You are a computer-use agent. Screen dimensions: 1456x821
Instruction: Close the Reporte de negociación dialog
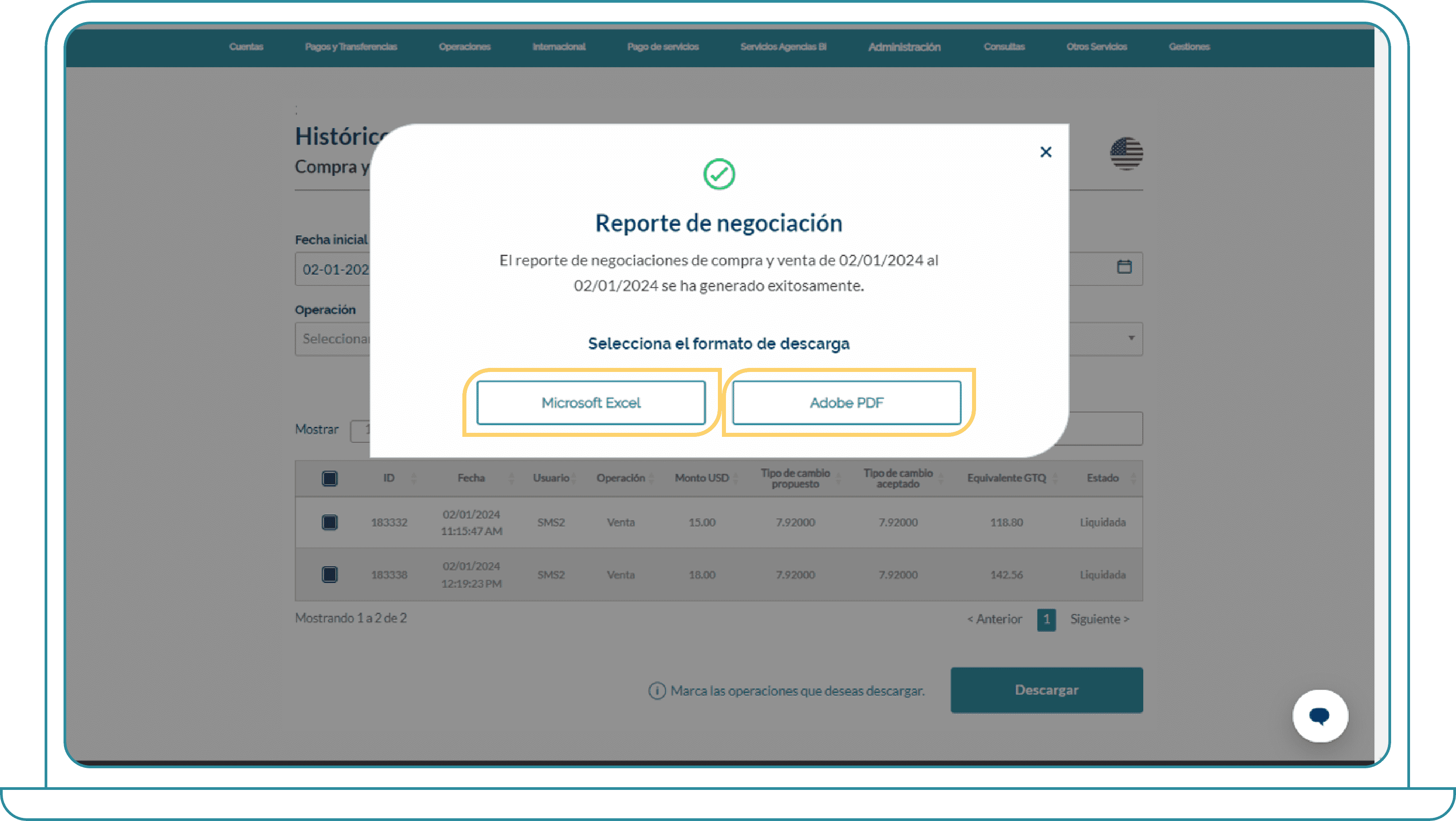click(1045, 151)
